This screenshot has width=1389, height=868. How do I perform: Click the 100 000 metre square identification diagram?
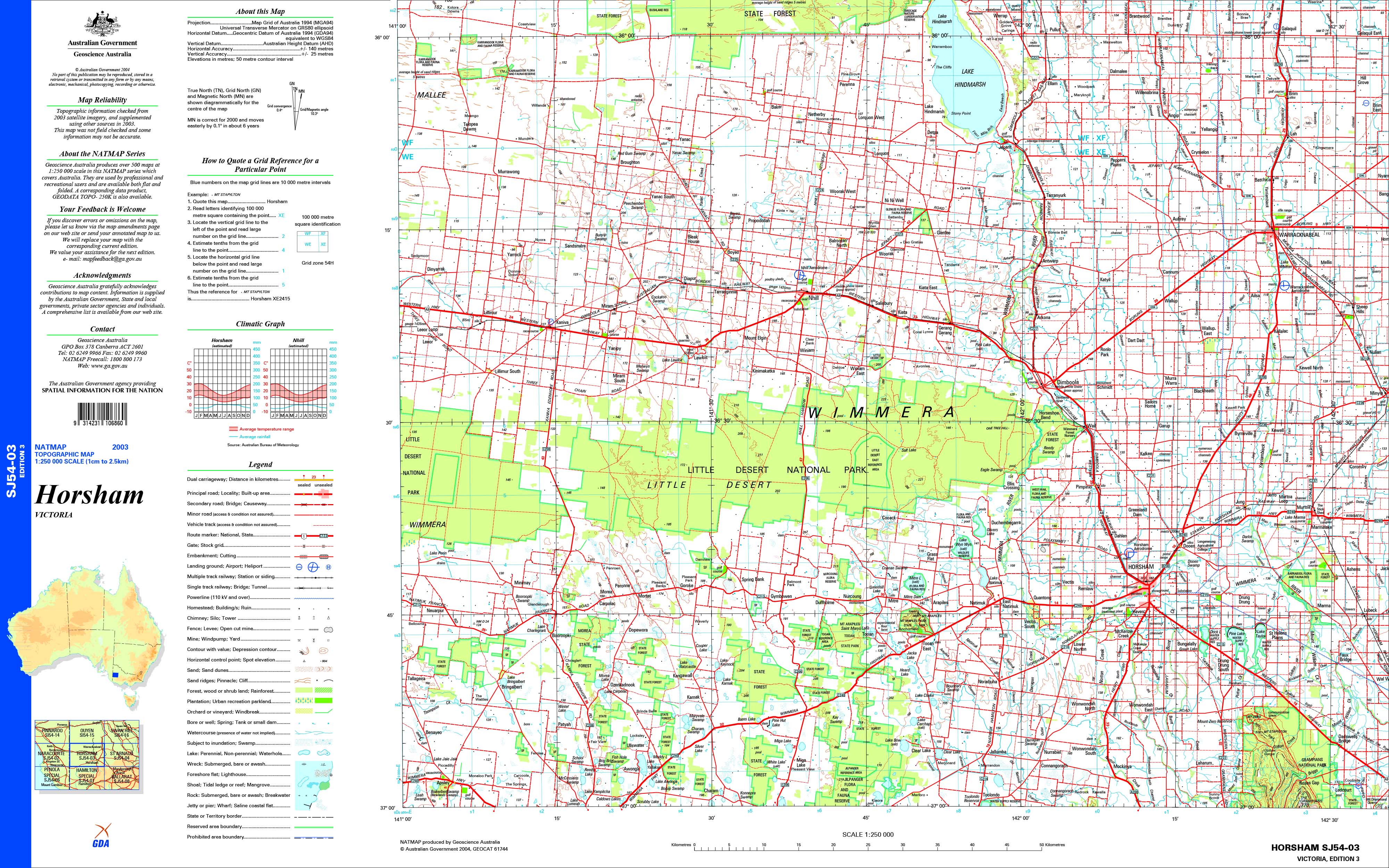pos(312,241)
